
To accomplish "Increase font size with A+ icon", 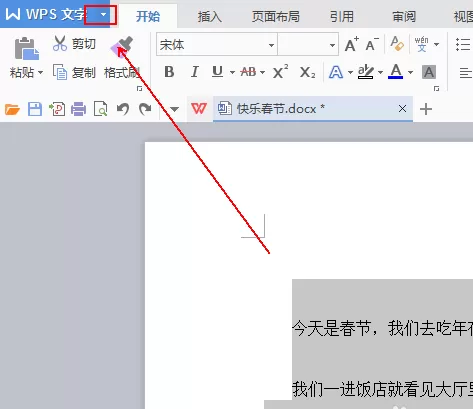I will pos(351,44).
